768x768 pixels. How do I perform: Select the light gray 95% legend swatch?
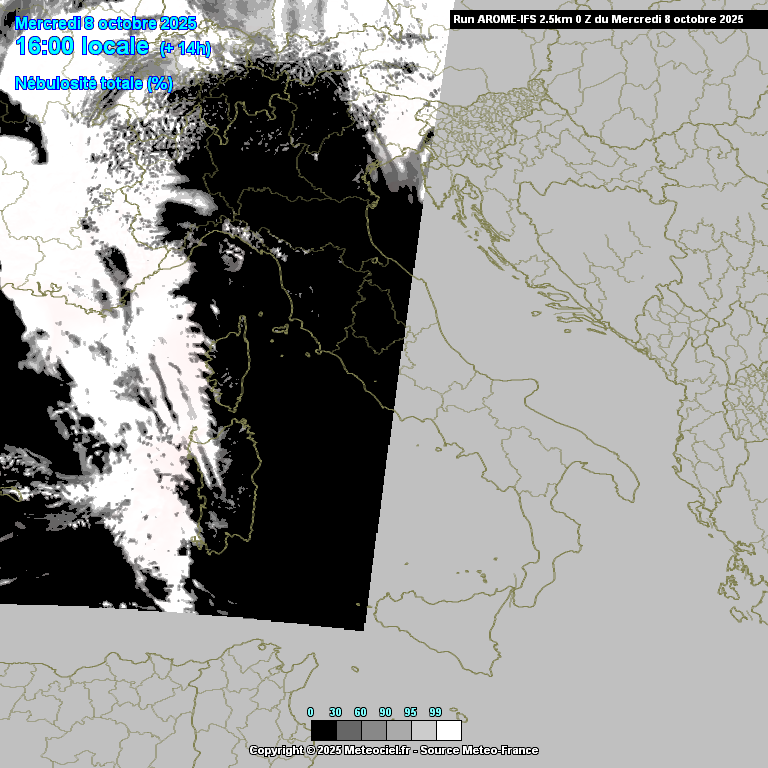pyautogui.click(x=423, y=730)
